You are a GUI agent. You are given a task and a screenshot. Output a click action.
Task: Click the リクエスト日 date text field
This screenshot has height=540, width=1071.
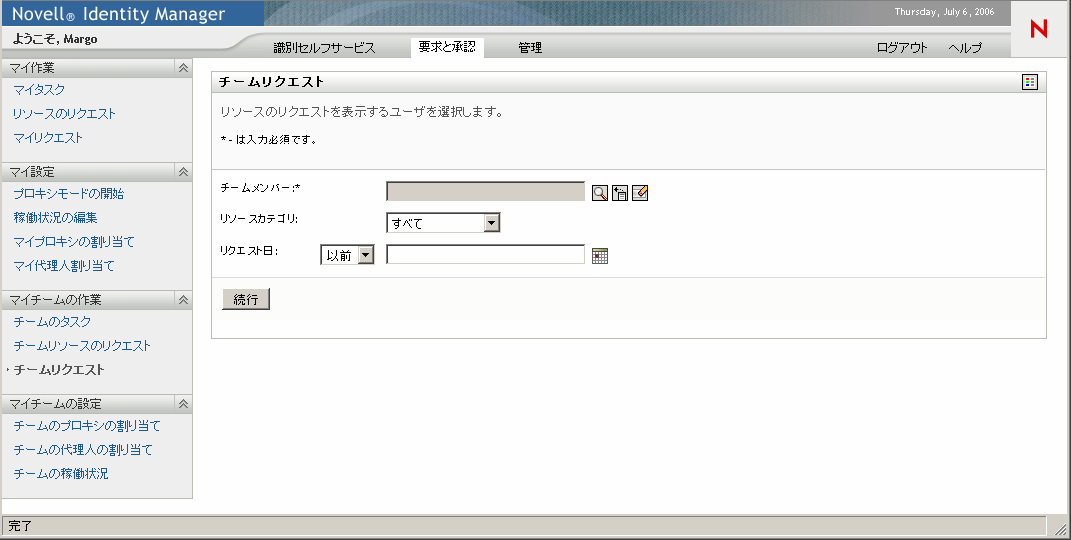[x=486, y=254]
